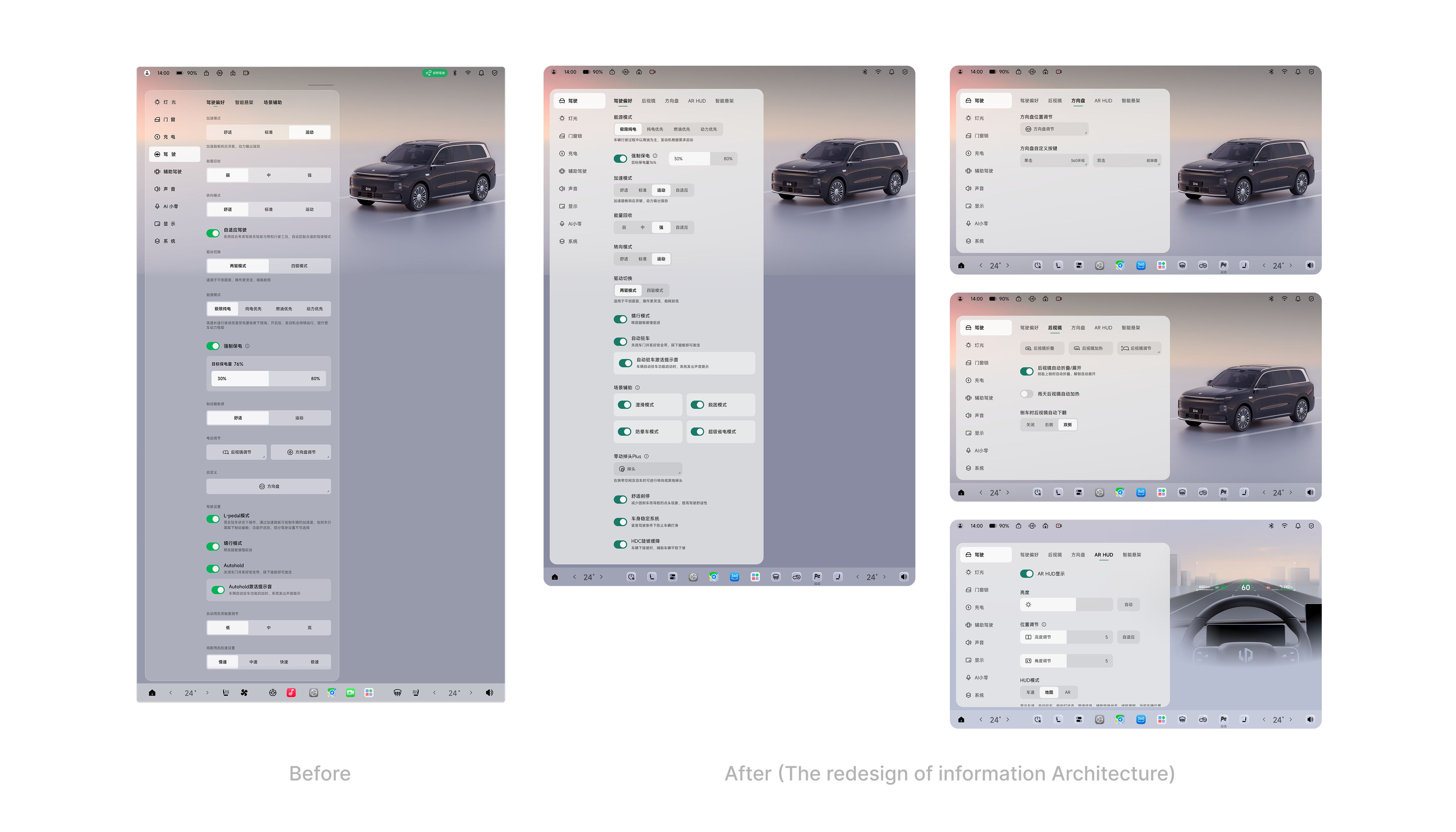
Task: Toggle L-pedal模式 switch in Before screen
Action: click(x=213, y=519)
